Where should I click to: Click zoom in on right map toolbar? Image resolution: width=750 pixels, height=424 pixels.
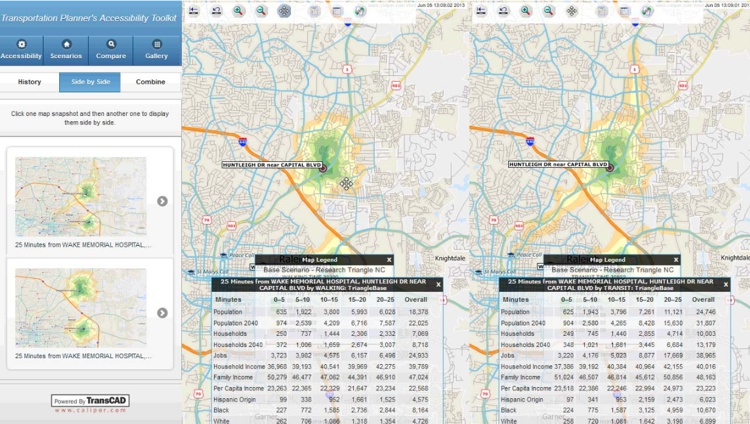click(x=526, y=11)
